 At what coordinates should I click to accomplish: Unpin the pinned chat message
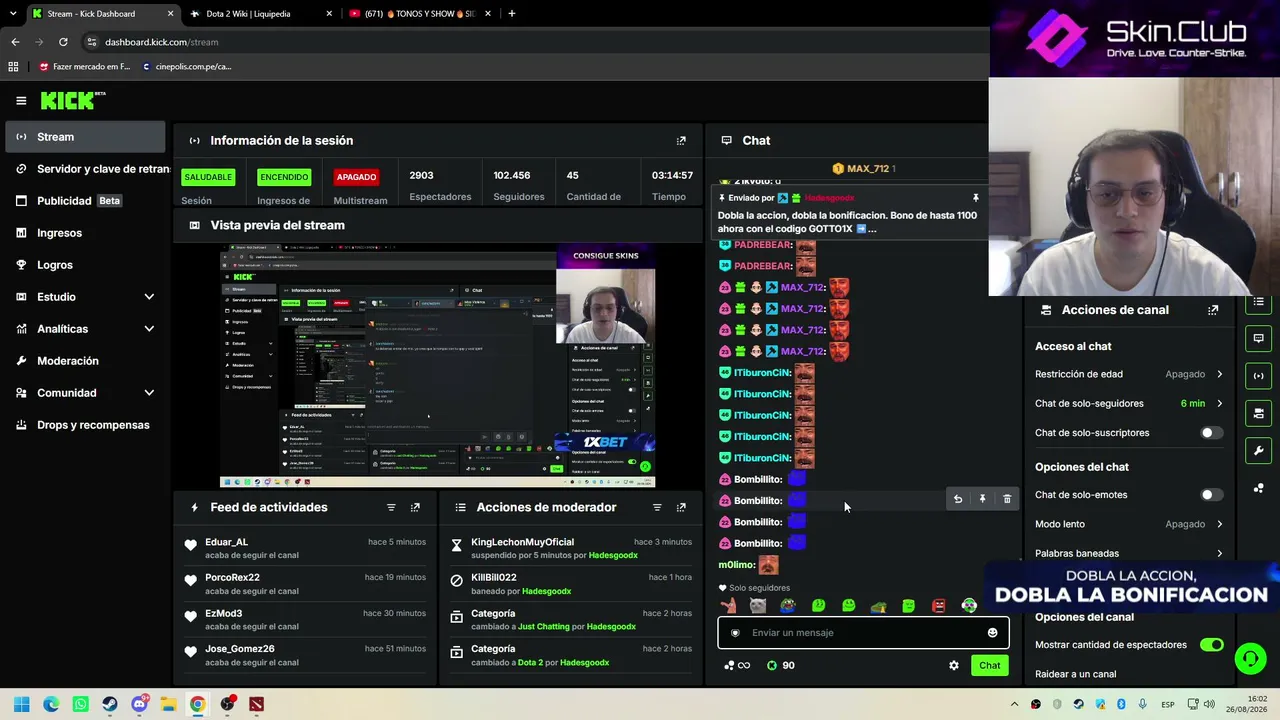click(x=976, y=198)
